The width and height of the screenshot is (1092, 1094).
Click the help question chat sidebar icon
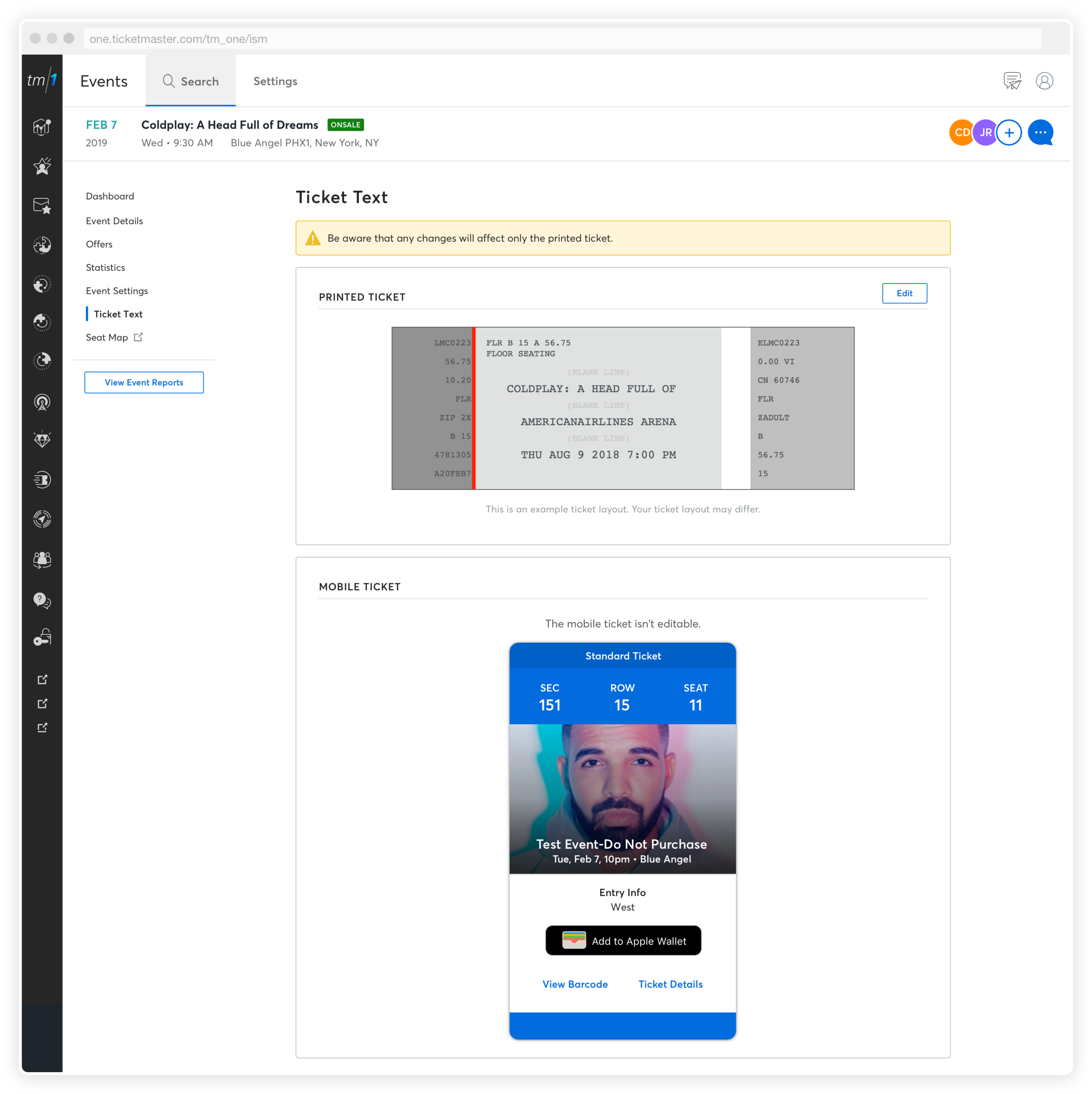[x=42, y=600]
